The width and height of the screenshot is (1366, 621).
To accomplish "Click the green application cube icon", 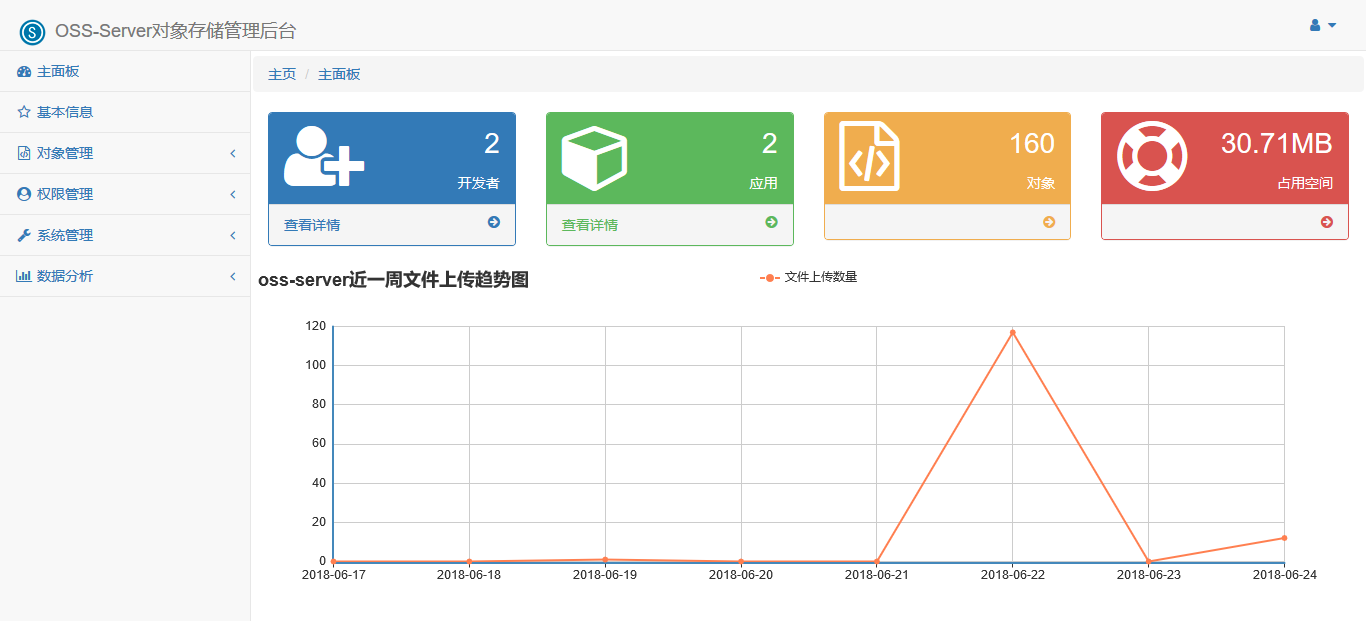I will [x=594, y=158].
